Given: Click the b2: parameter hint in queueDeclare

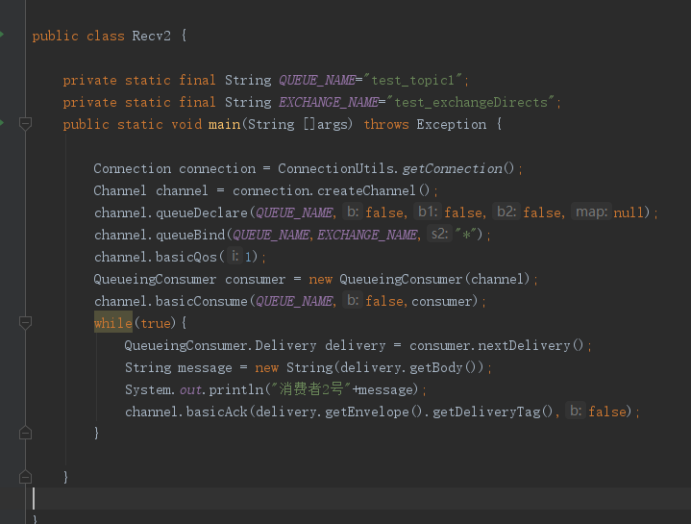Looking at the screenshot, I should coord(506,212).
